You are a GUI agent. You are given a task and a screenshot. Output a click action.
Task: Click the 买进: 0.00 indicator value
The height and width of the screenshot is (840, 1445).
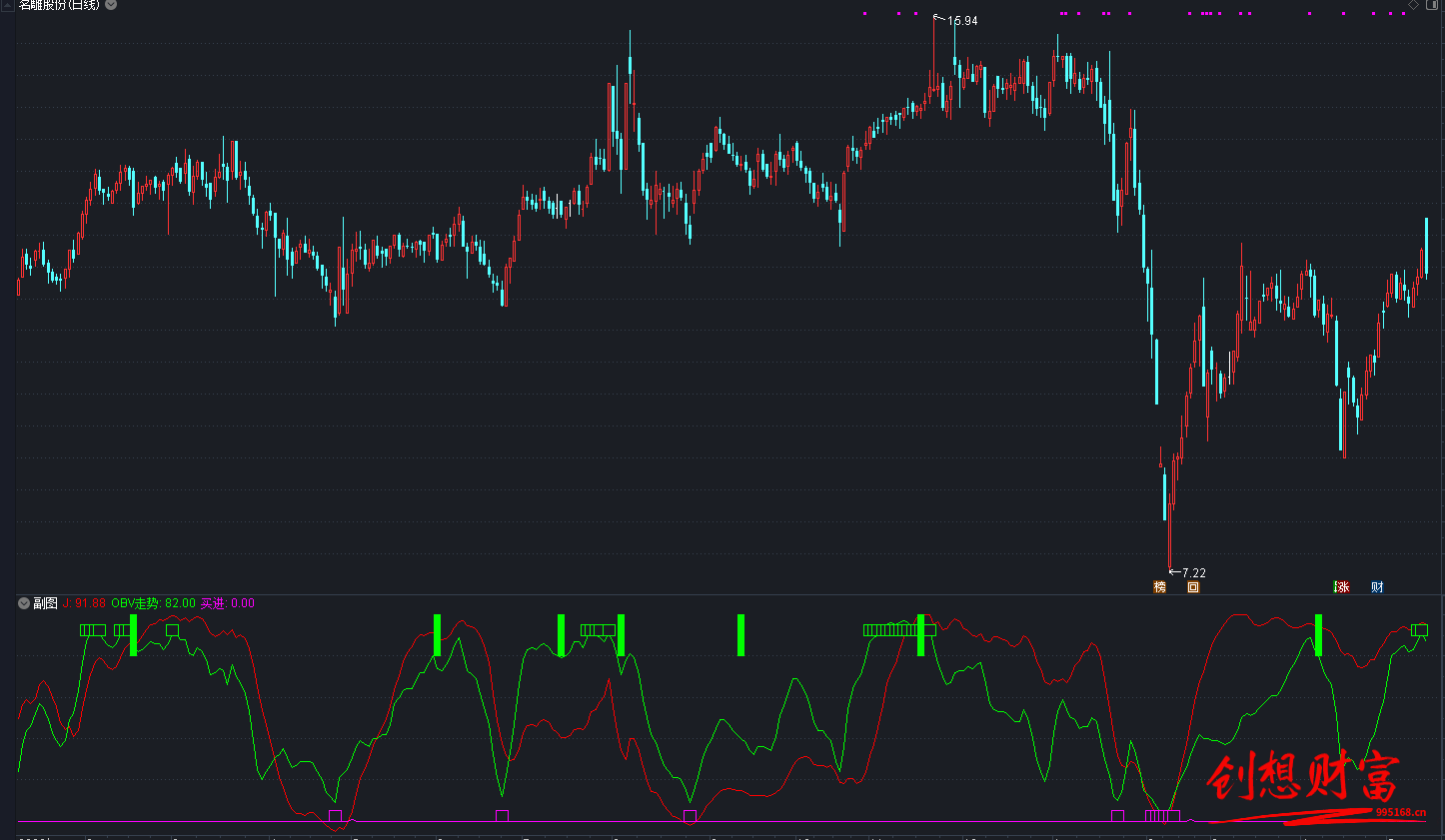(228, 603)
